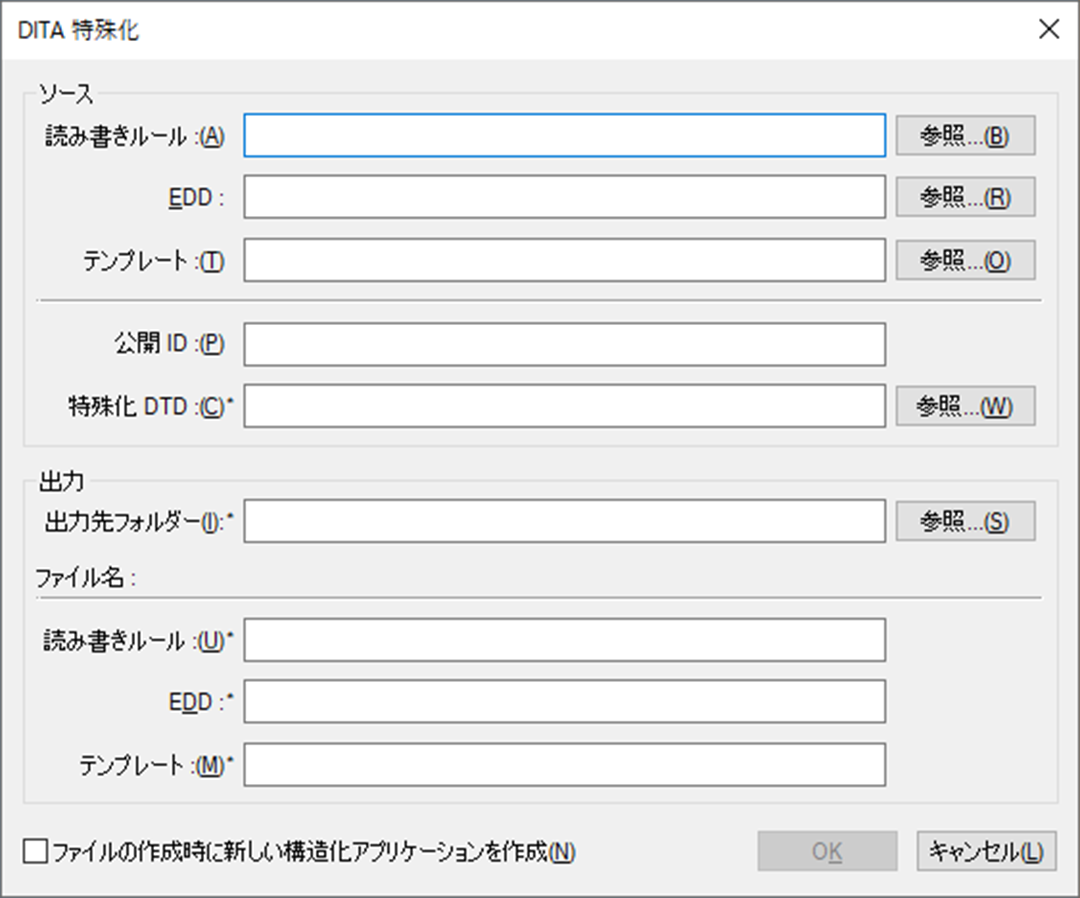This screenshot has width=1080, height=898.
Task: Click the DITA 特殊化 title bar
Action: [x=500, y=29]
